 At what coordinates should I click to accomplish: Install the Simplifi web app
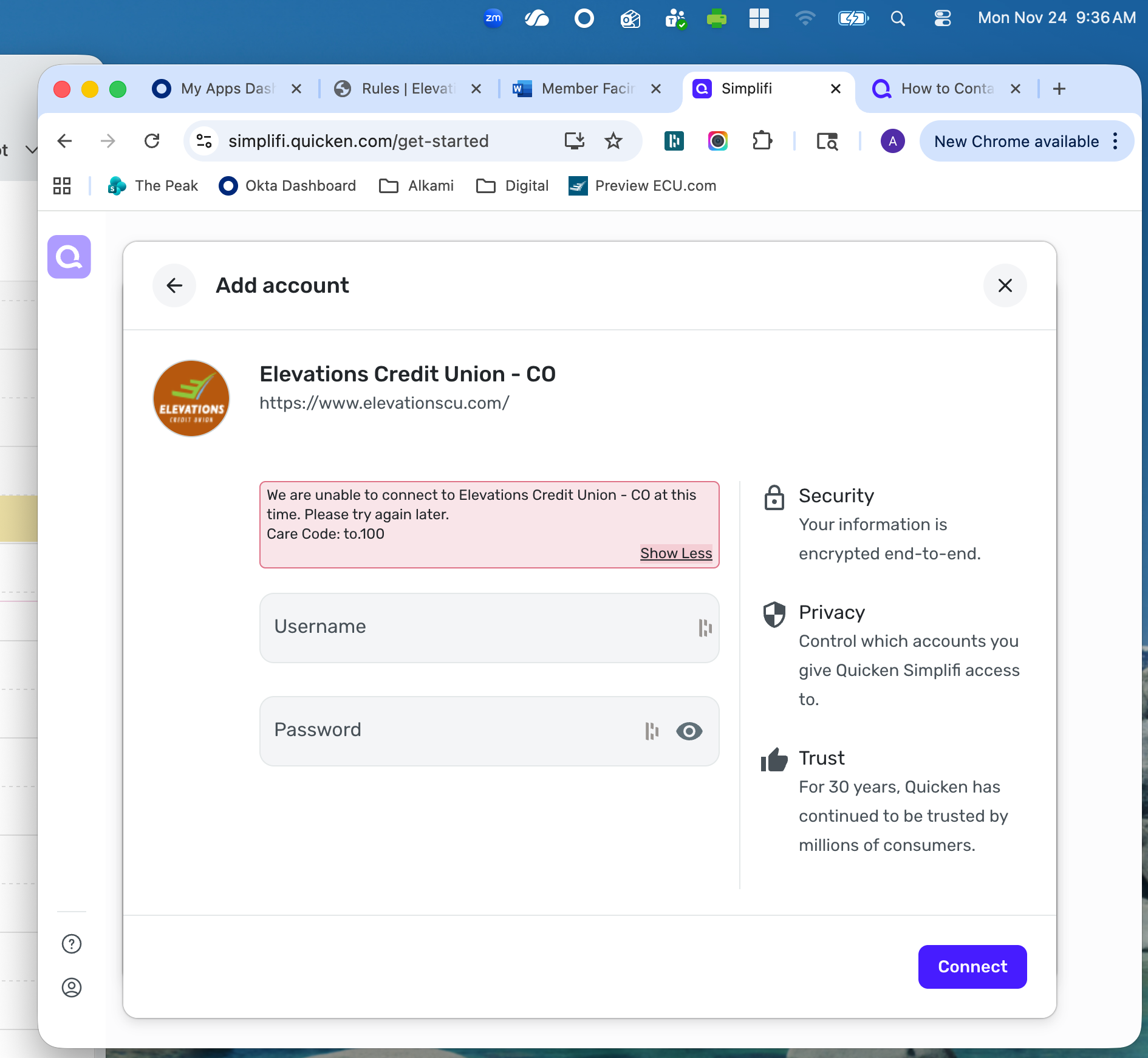pyautogui.click(x=574, y=141)
